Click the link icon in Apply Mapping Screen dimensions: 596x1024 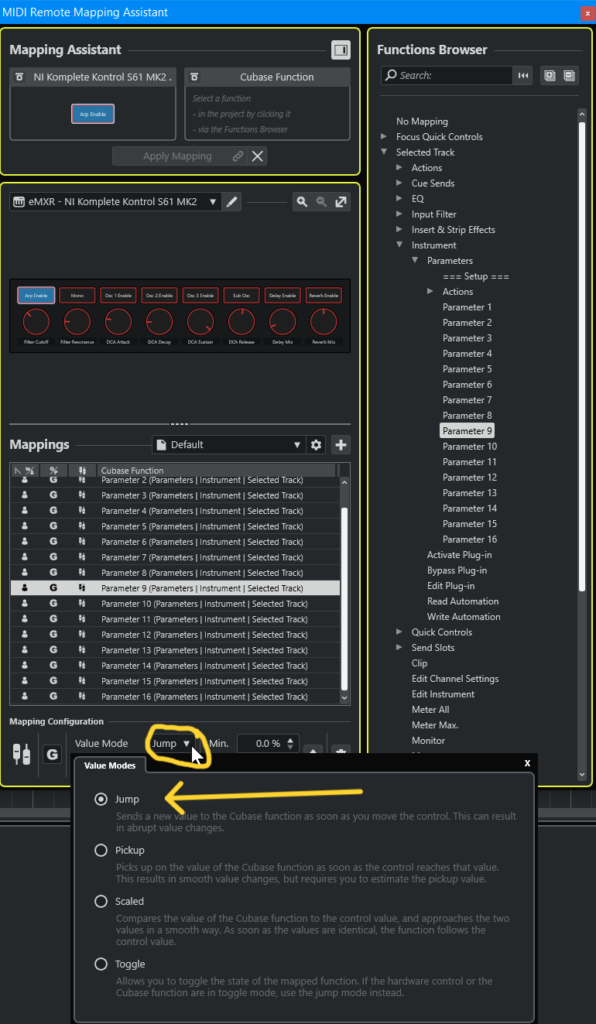[x=239, y=156]
